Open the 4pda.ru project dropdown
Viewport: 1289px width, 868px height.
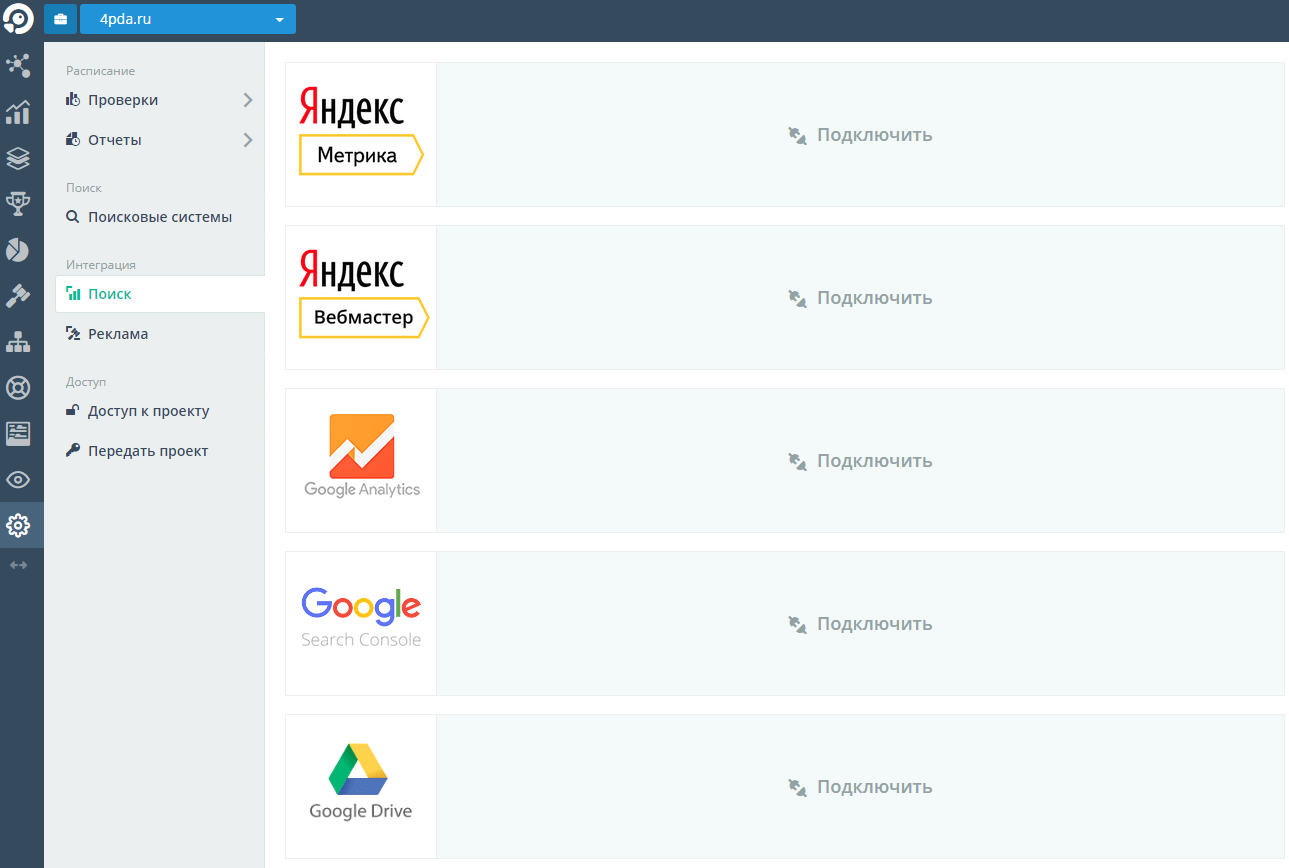click(x=188, y=19)
